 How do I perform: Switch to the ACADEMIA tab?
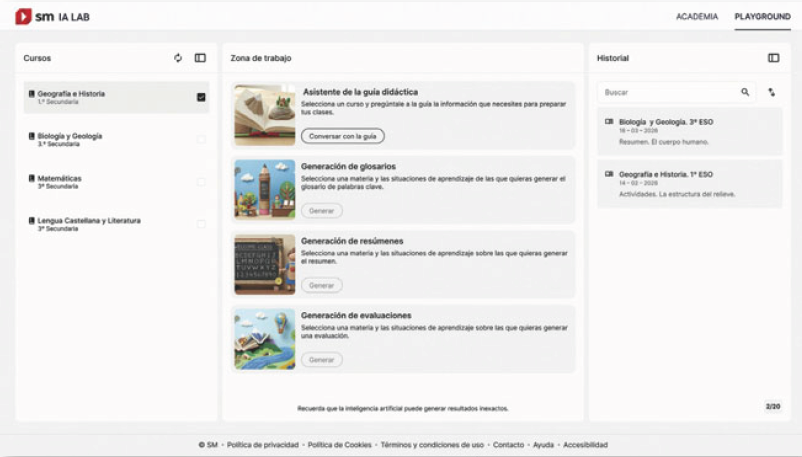point(697,17)
